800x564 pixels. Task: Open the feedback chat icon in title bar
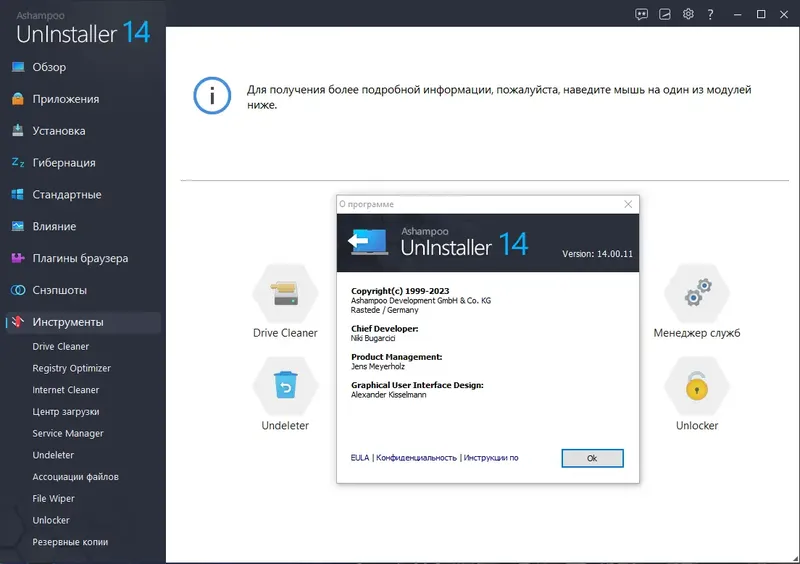point(641,14)
